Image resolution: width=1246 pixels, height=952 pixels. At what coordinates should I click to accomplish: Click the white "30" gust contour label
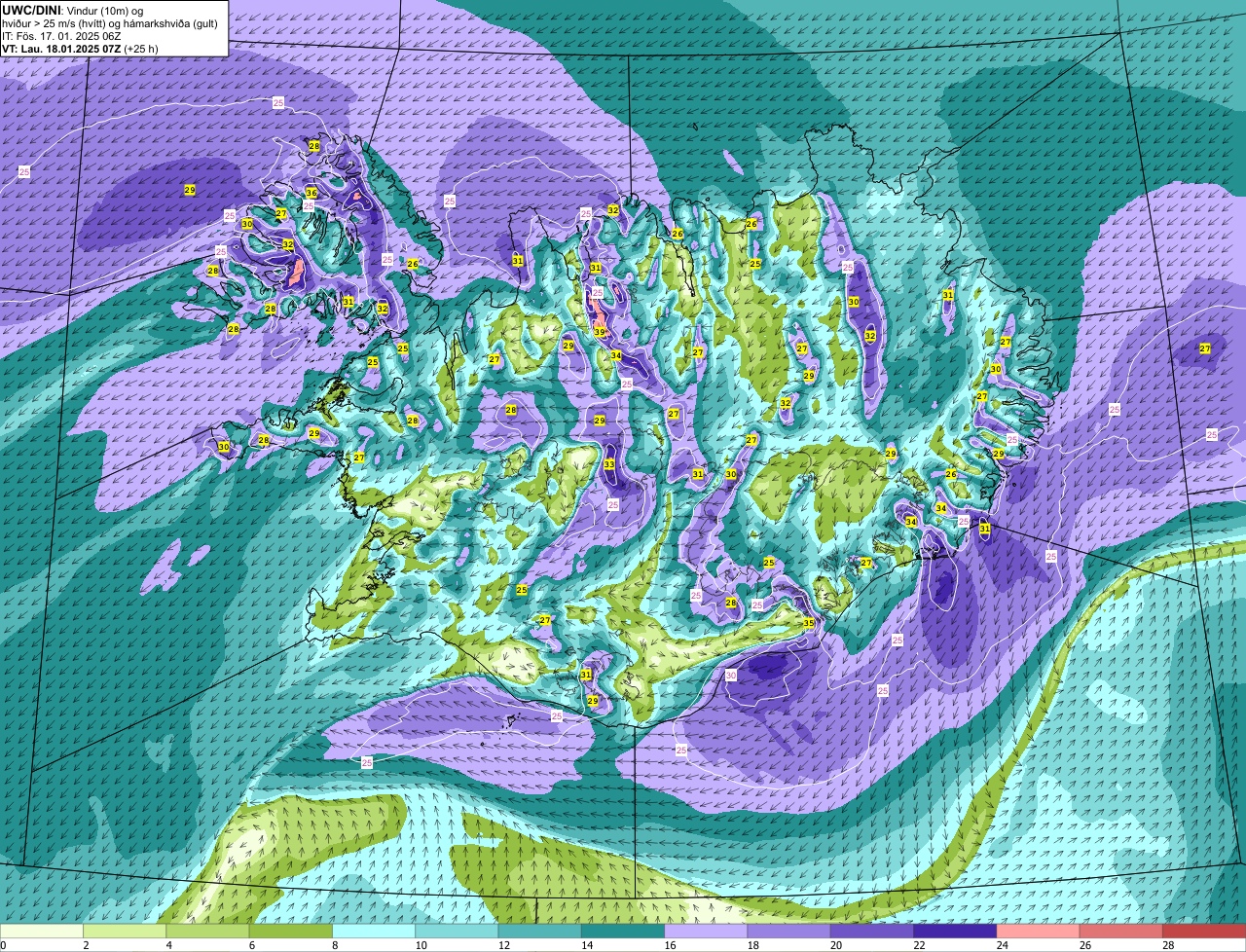point(731,675)
